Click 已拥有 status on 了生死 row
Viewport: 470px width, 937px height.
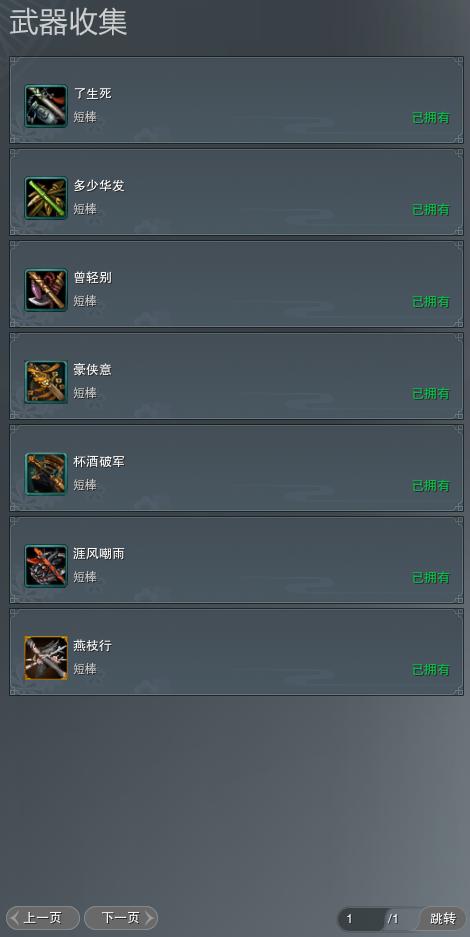click(431, 118)
